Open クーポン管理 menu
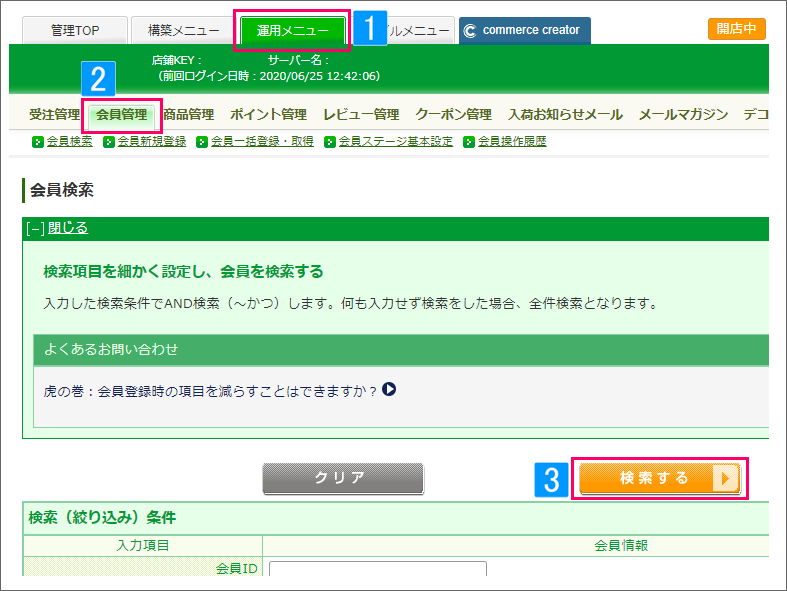 (453, 114)
